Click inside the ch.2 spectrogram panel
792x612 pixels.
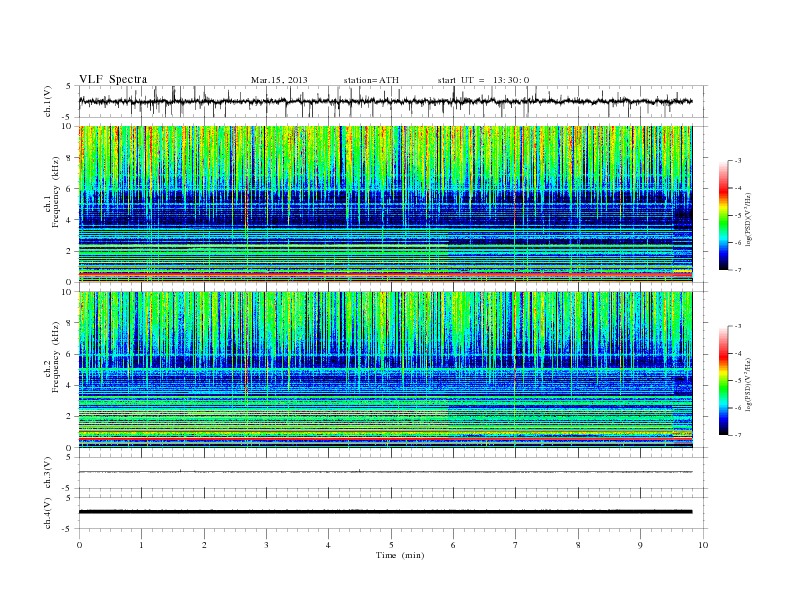pos(385,369)
